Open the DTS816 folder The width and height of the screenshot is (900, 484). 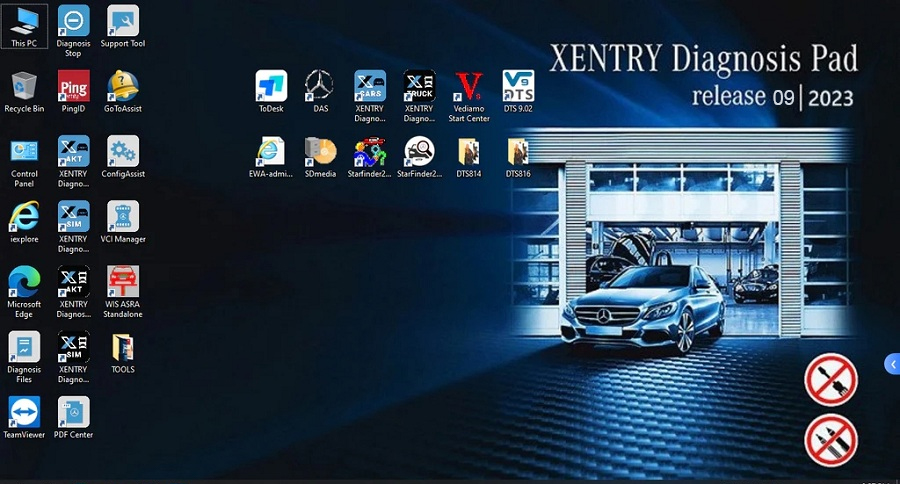[x=518, y=157]
